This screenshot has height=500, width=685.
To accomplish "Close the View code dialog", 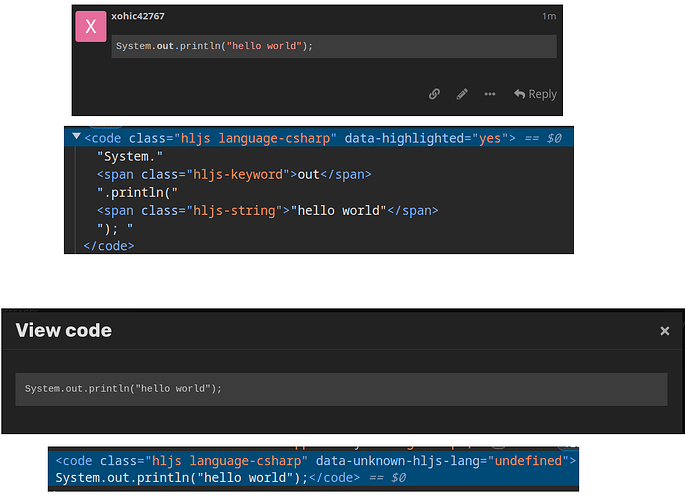I will [665, 331].
